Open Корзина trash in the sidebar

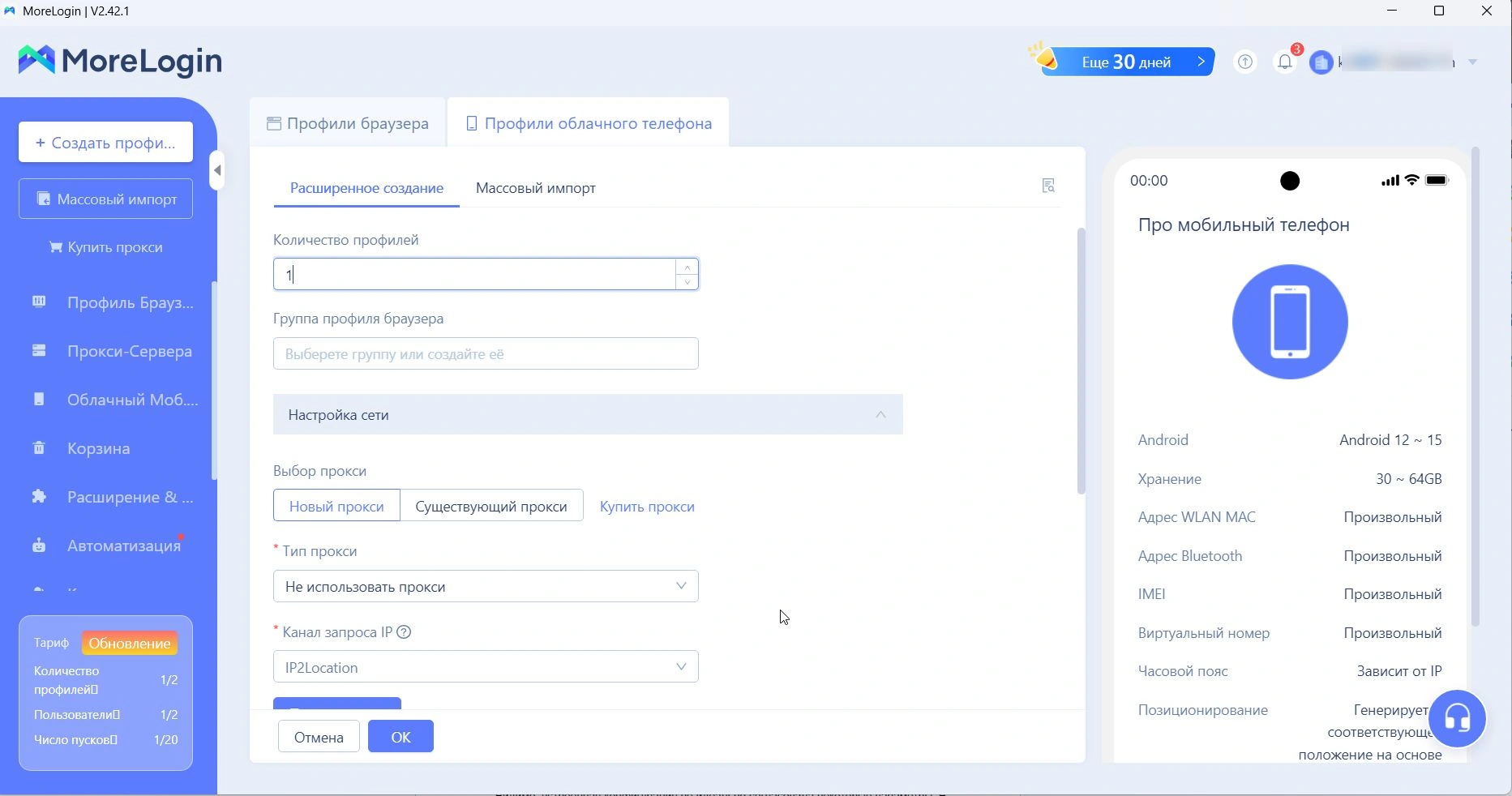[x=98, y=448]
